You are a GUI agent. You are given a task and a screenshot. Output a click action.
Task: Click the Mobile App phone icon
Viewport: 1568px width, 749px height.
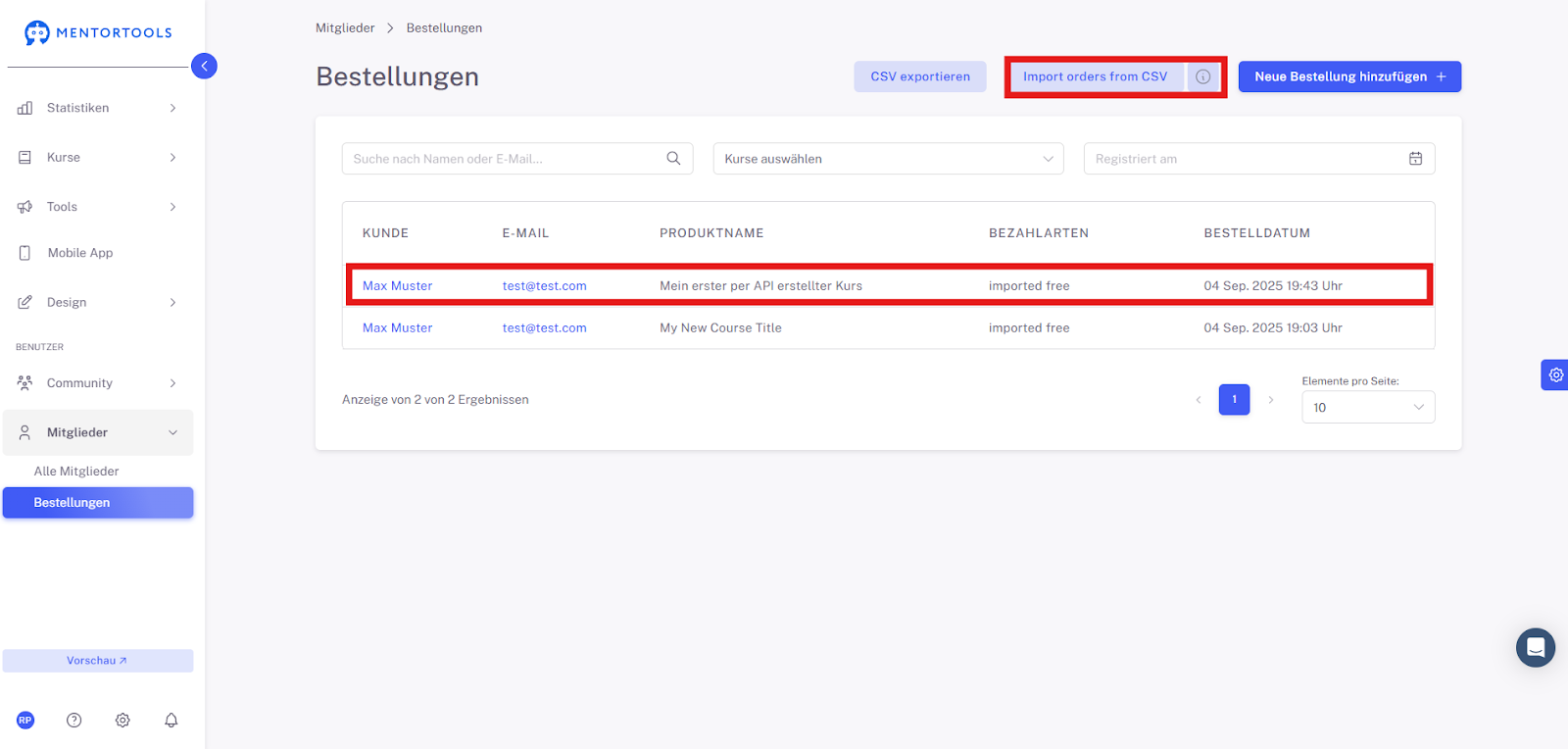pyautogui.click(x=24, y=253)
